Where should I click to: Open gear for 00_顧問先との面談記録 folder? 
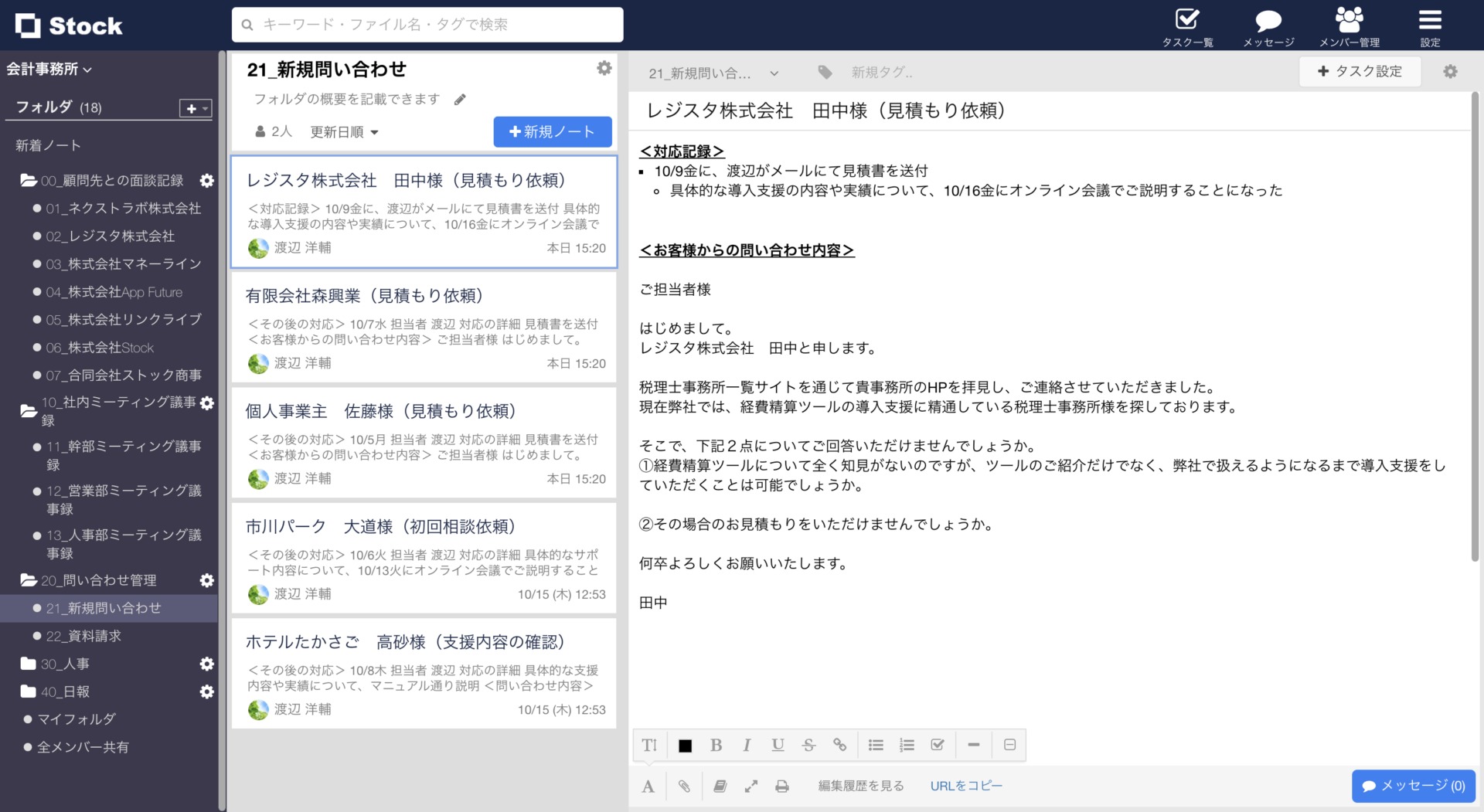[x=206, y=181]
